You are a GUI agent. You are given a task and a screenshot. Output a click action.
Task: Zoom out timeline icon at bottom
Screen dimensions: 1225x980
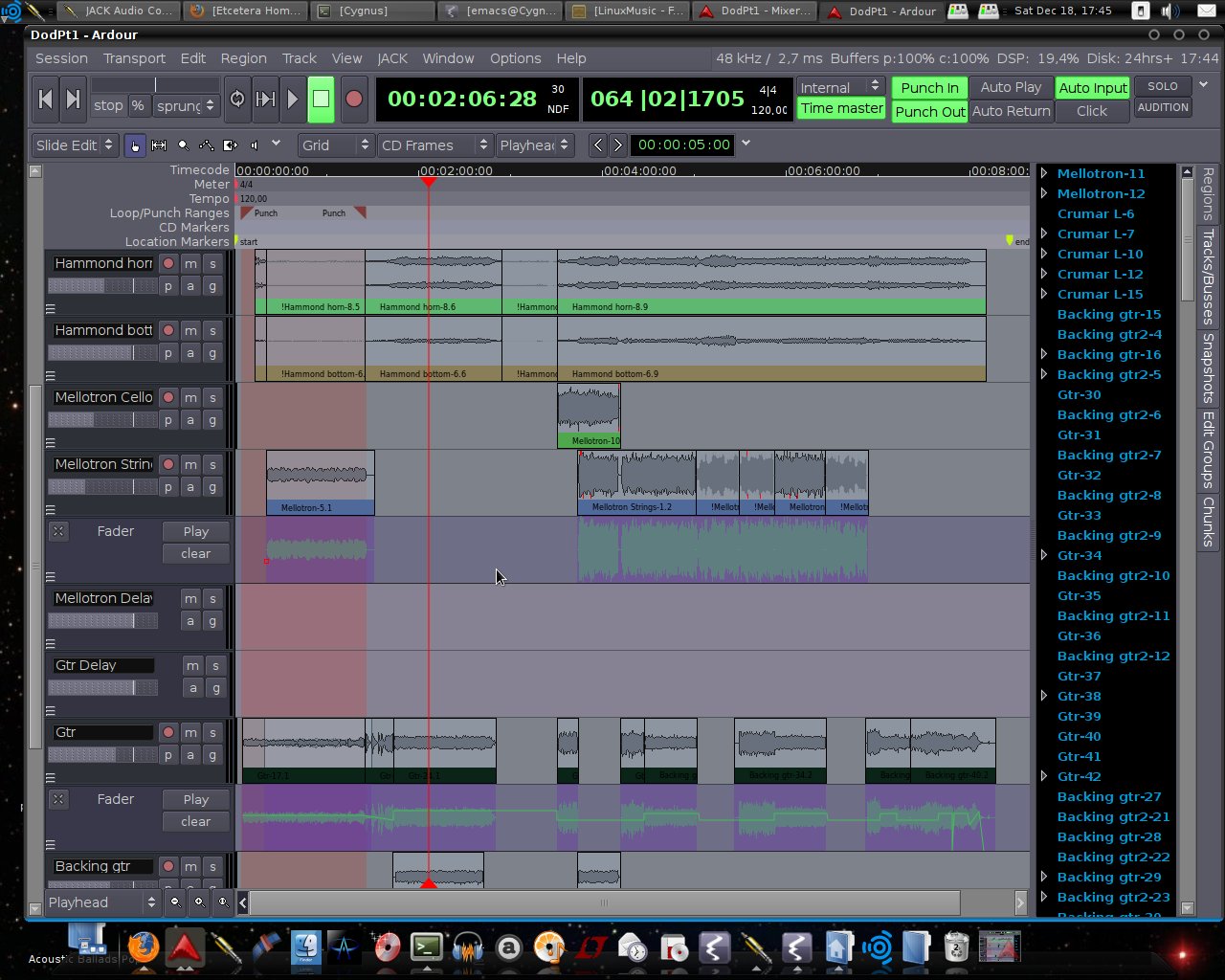[x=175, y=902]
